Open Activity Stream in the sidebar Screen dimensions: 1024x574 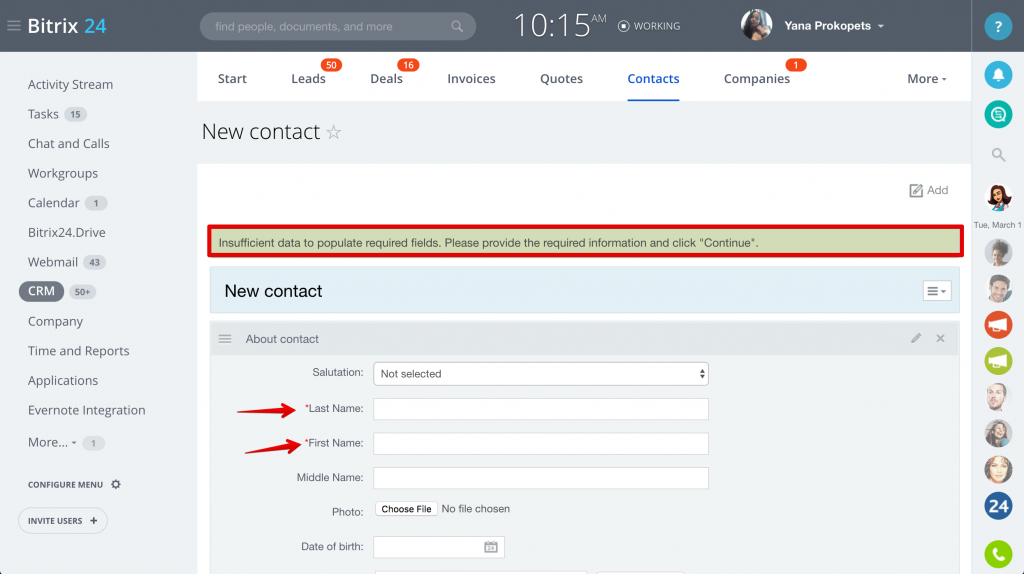pyautogui.click(x=71, y=84)
